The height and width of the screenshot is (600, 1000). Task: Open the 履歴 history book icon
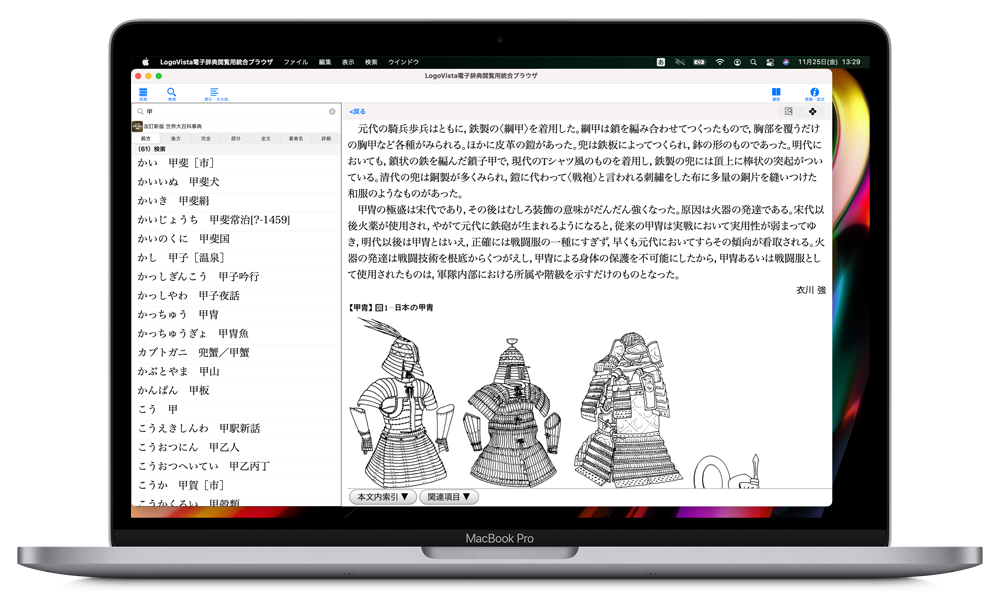776,94
